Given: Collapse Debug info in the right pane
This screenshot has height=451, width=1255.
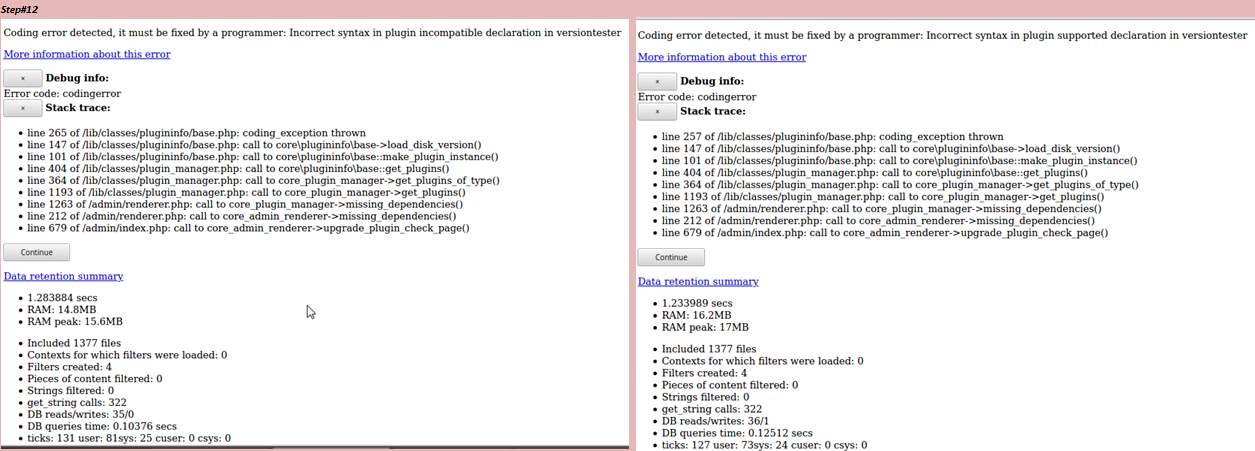Looking at the screenshot, I should [657, 82].
